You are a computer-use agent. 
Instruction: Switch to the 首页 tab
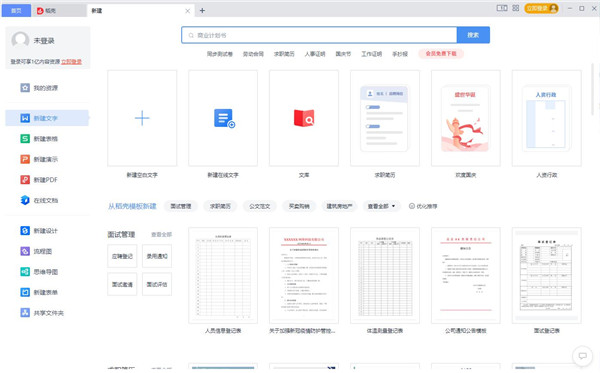[x=16, y=11]
